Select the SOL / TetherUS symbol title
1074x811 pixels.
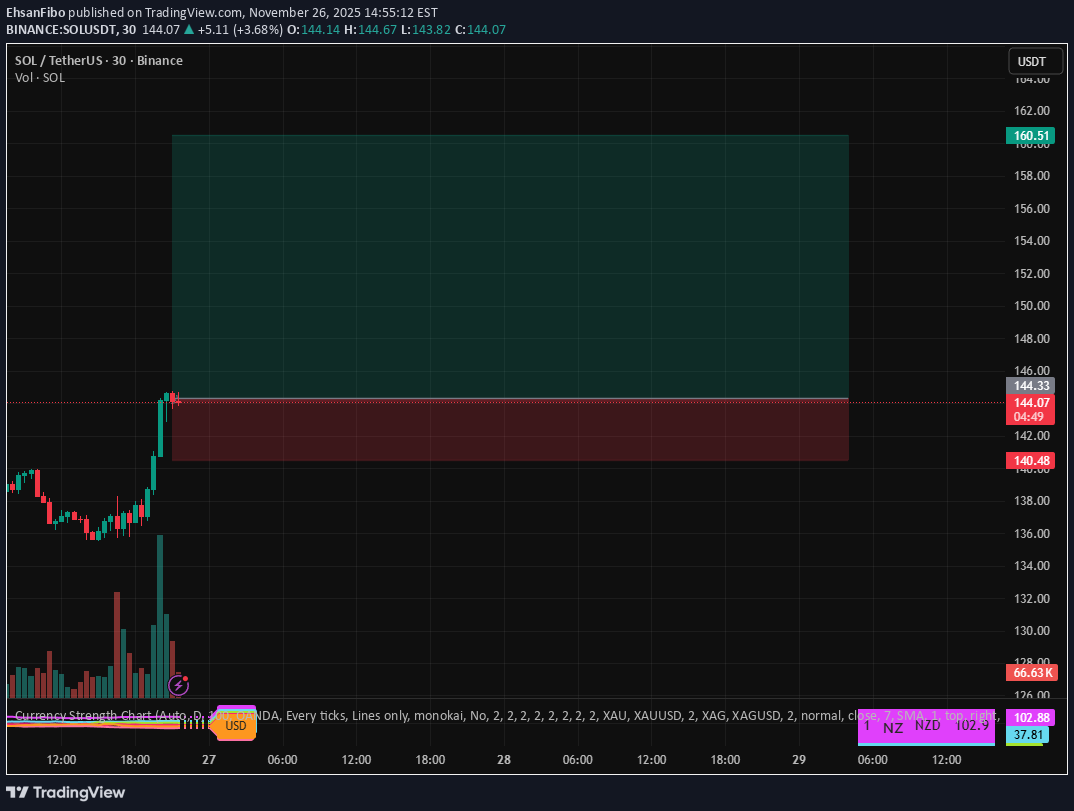pos(98,60)
